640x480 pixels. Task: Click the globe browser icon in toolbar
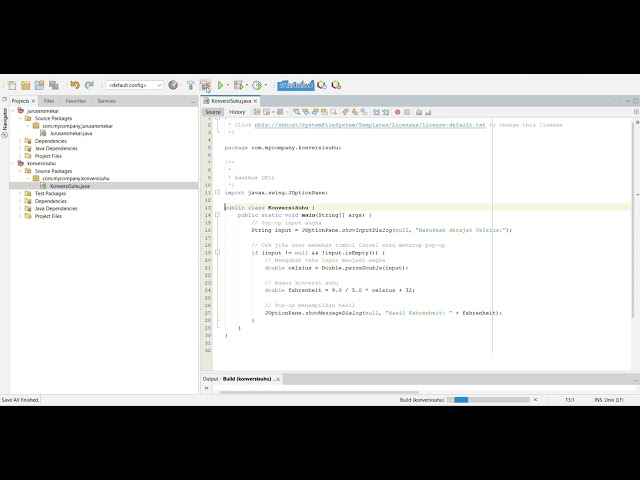click(173, 85)
